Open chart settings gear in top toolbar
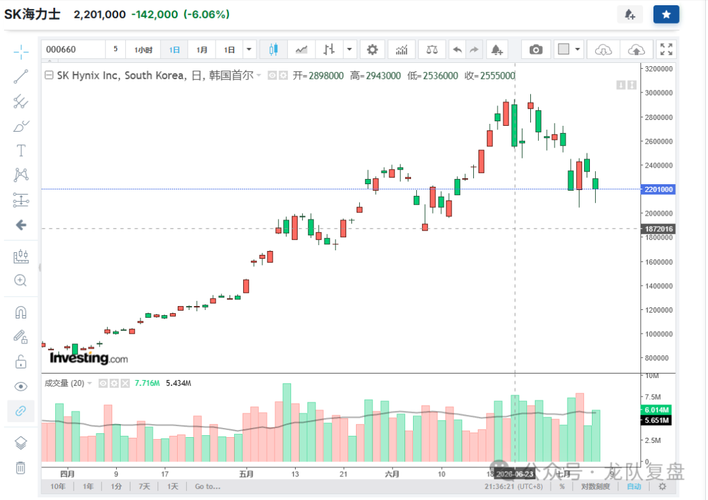Screen dimensions: 708x500 372,50
